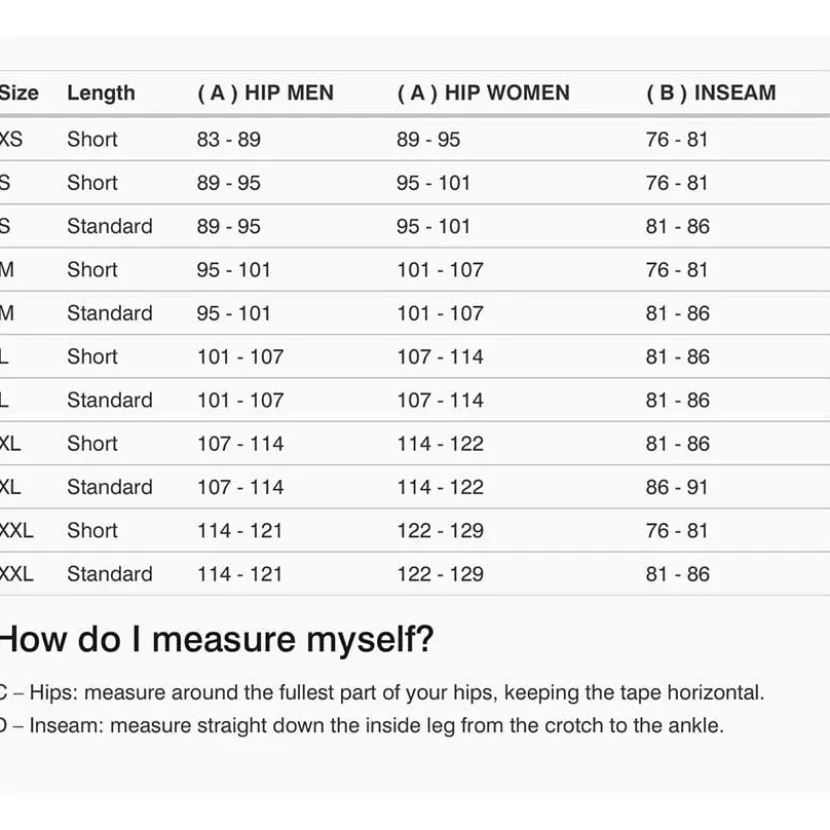Viewport: 830px width, 830px height.
Task: Select XXL Standard hip women 122 - 129
Action: (440, 574)
